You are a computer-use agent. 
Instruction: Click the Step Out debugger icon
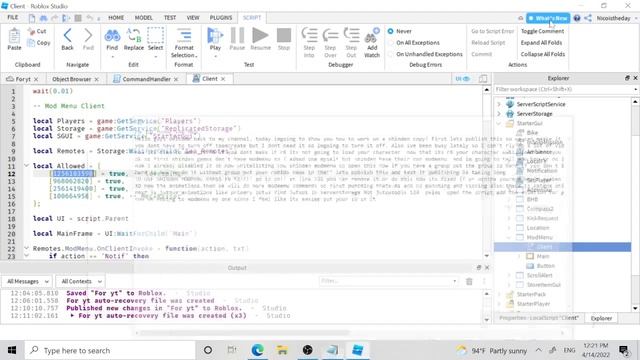pos(351,35)
